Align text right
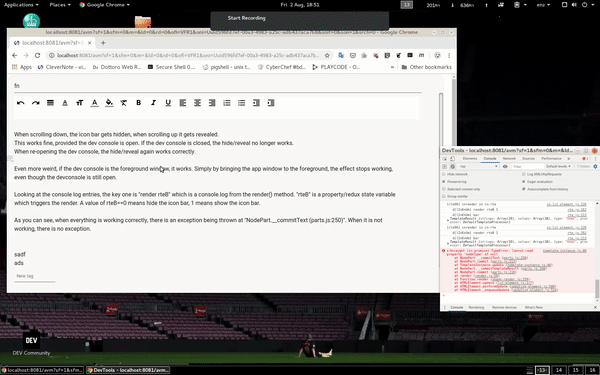This screenshot has height=375, width=600. 212,103
